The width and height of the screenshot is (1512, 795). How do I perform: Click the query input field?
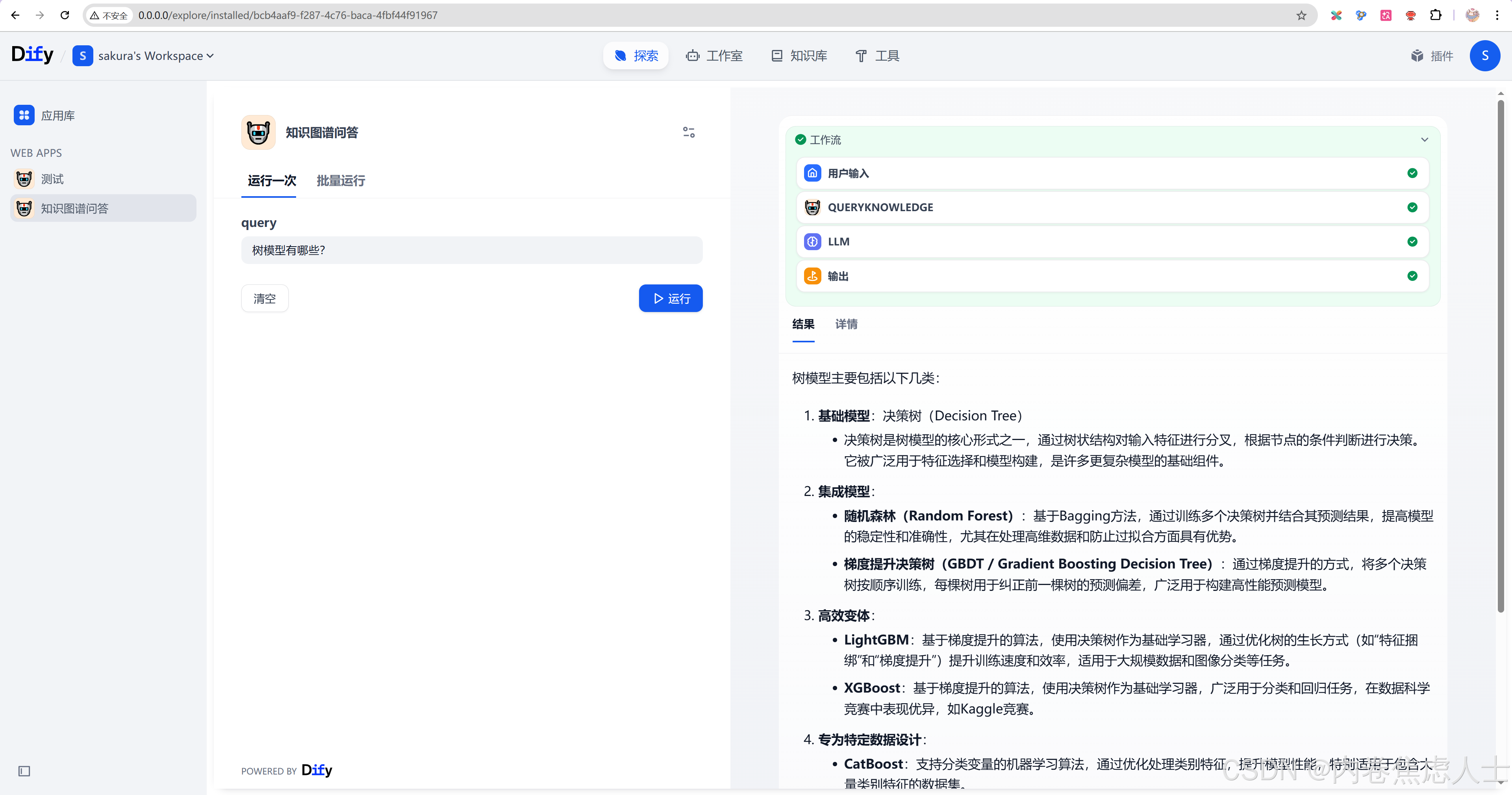point(471,250)
